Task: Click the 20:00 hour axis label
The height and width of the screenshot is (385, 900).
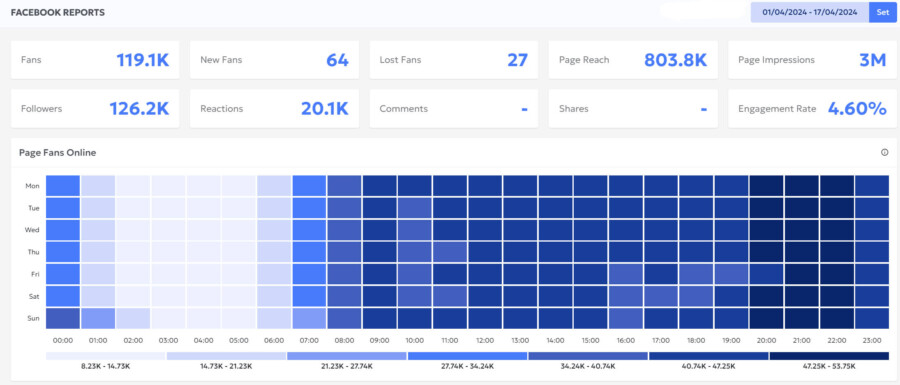Action: (766, 340)
